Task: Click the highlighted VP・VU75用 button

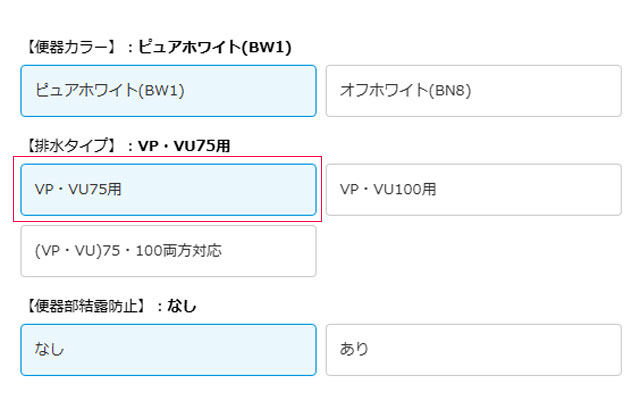Action: (168, 189)
